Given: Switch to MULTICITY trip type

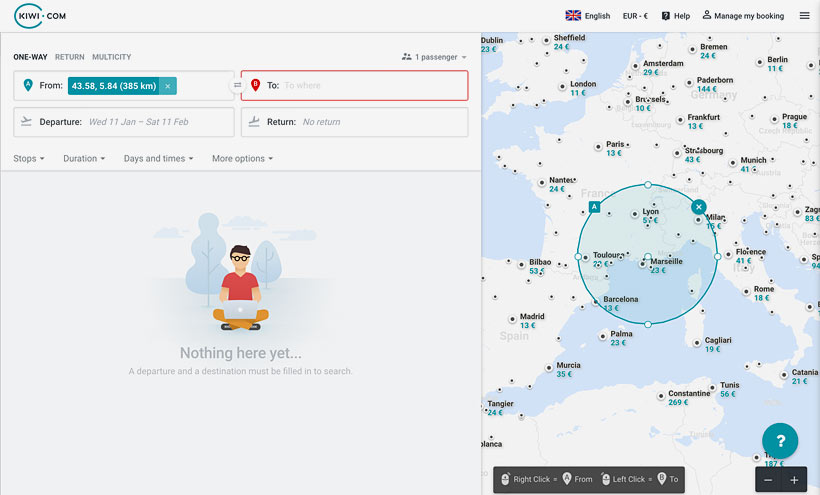Looking at the screenshot, I should pos(111,57).
